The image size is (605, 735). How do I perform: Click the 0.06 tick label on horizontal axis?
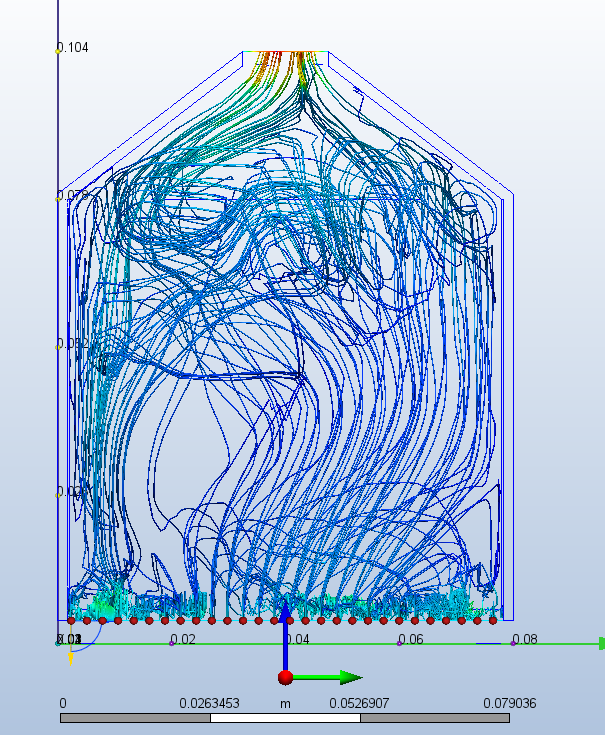pyautogui.click(x=411, y=639)
